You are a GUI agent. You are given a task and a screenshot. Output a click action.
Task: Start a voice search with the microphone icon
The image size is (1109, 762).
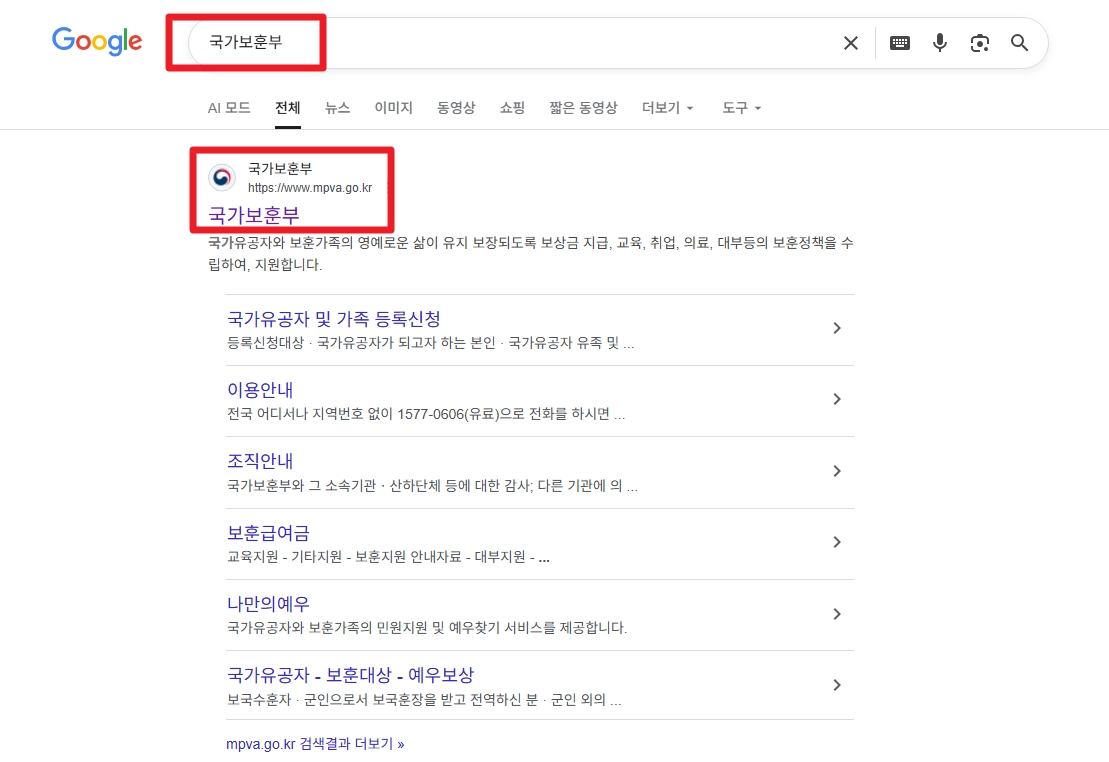[x=939, y=43]
